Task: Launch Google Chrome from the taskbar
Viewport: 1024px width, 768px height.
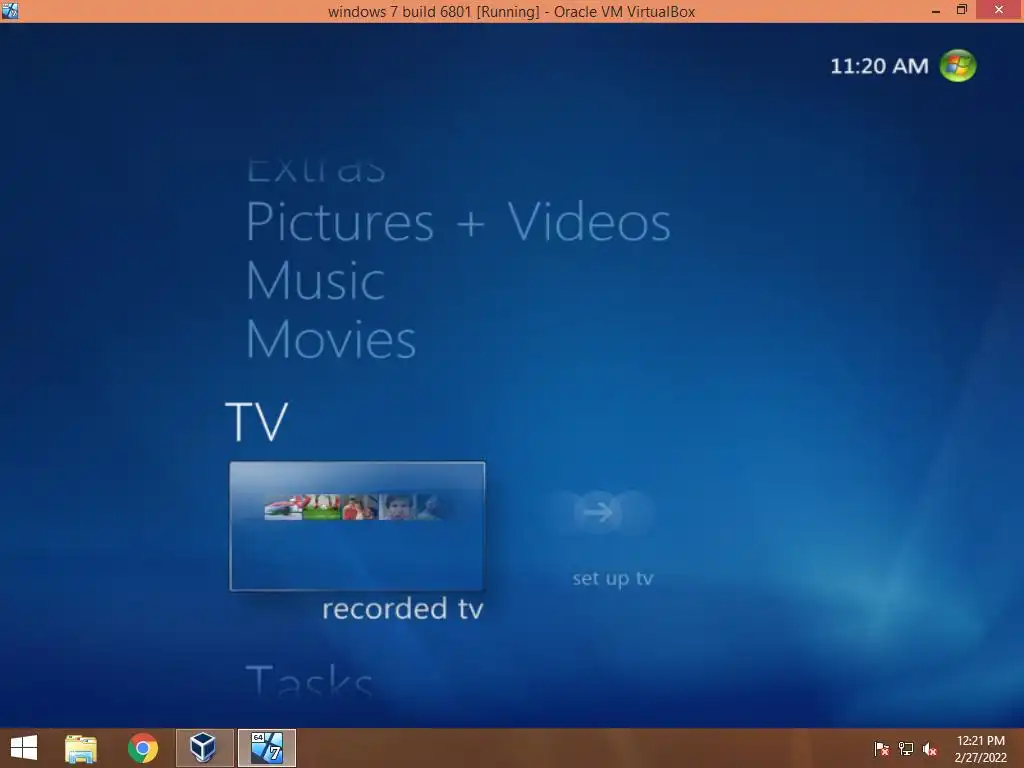Action: pyautogui.click(x=143, y=748)
